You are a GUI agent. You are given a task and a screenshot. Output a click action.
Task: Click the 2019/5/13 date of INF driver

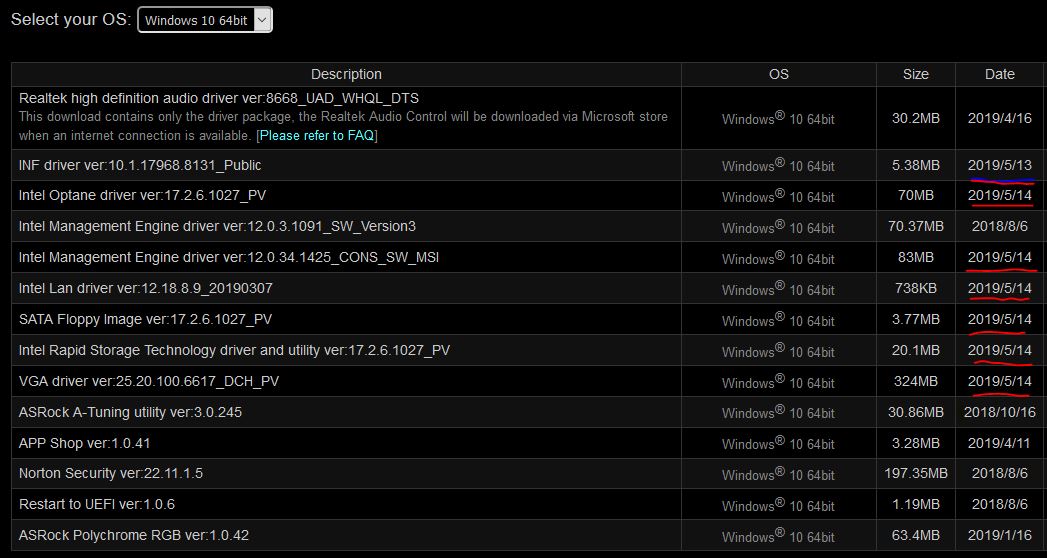point(1000,166)
